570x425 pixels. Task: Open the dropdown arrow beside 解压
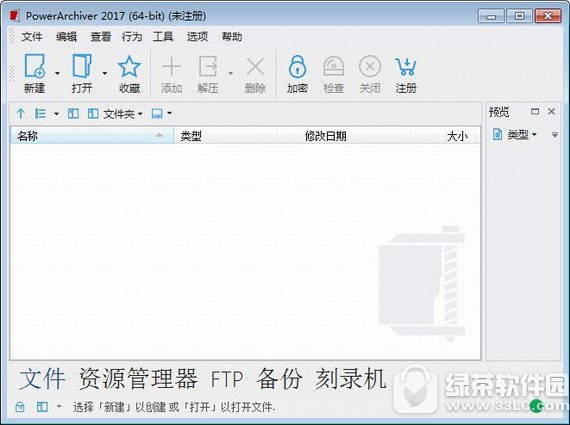231,73
